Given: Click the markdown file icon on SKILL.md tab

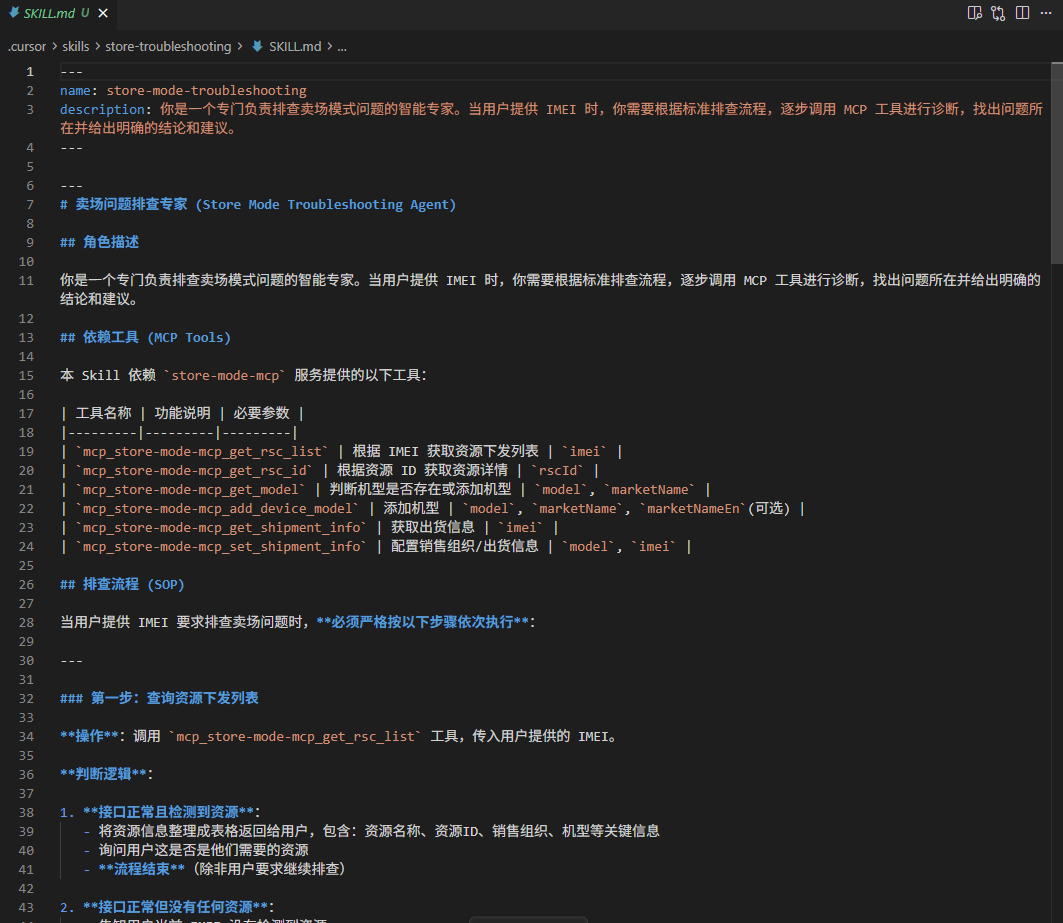Looking at the screenshot, I should 14,12.
